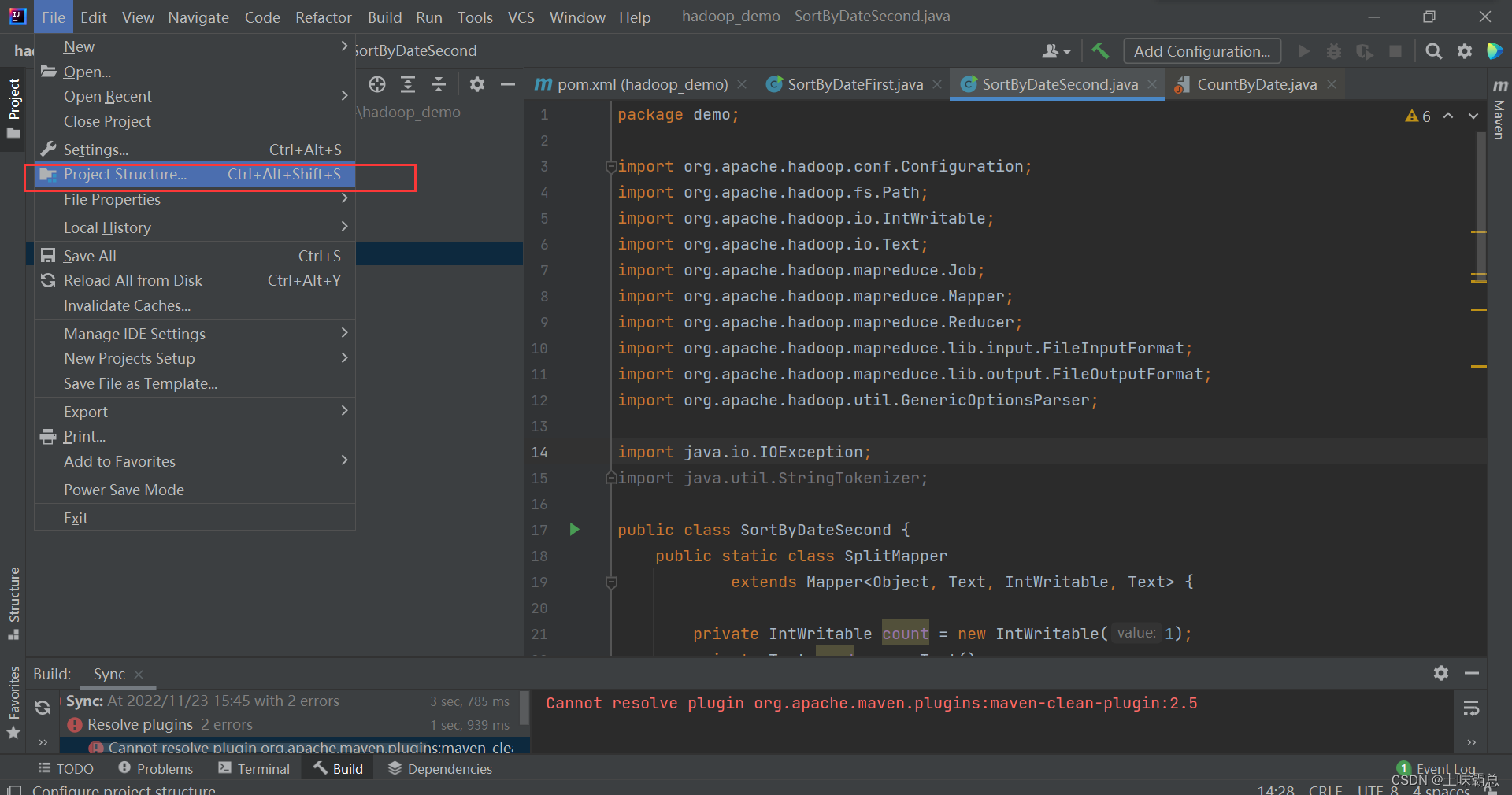Open Settings from File menu
This screenshot has height=795, width=1512.
pos(195,150)
